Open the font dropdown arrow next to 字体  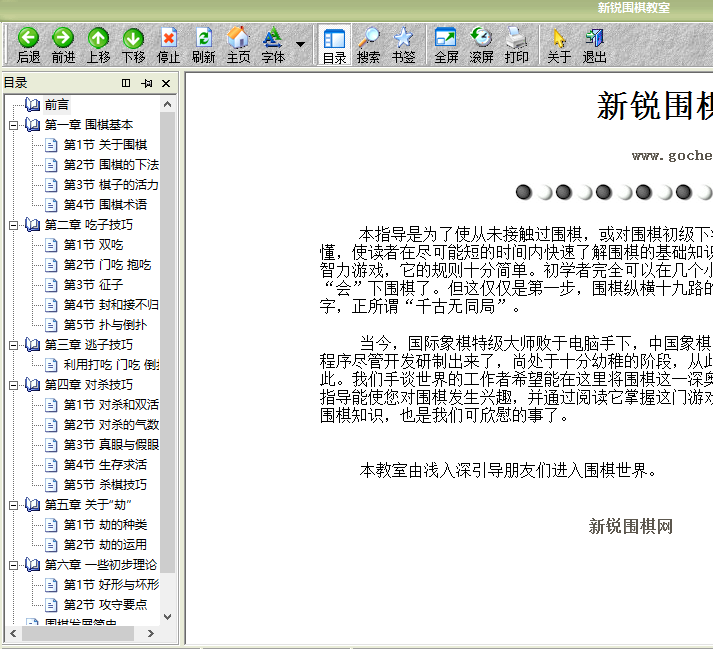click(x=300, y=44)
